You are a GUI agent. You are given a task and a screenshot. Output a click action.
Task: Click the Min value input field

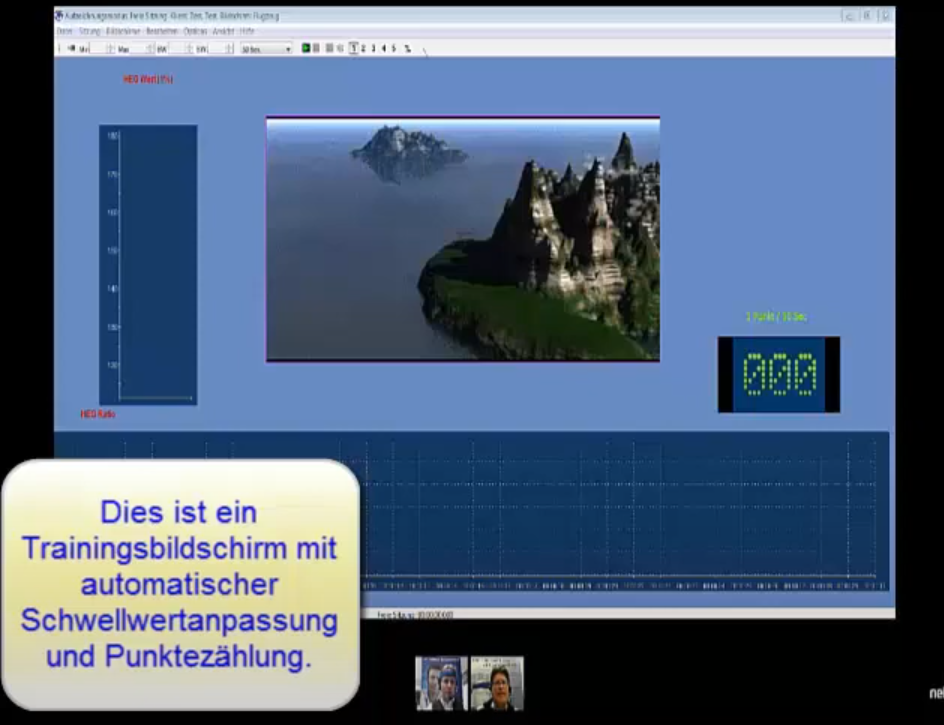(x=98, y=49)
